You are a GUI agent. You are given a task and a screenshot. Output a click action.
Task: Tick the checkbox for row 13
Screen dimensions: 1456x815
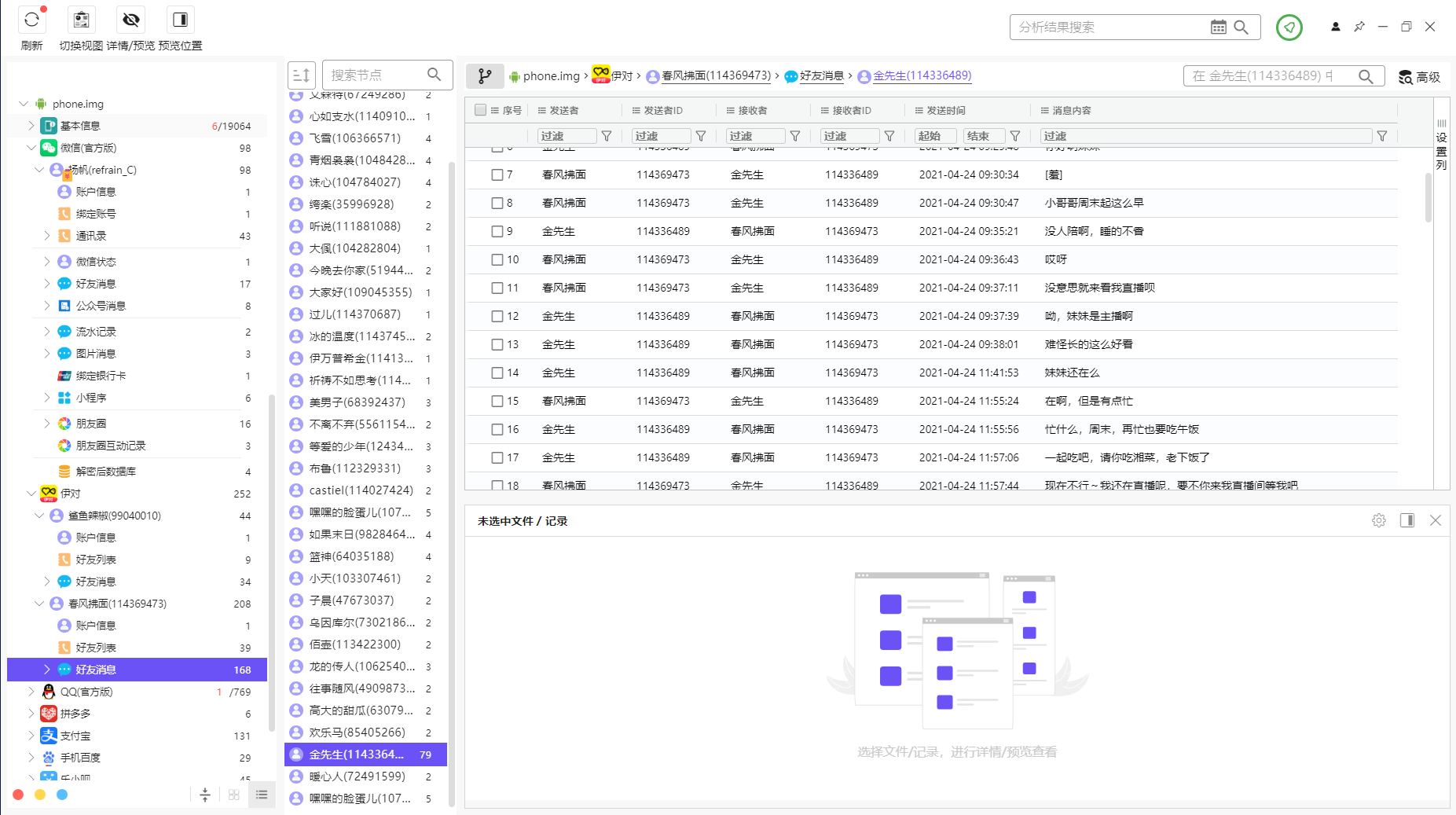point(497,344)
